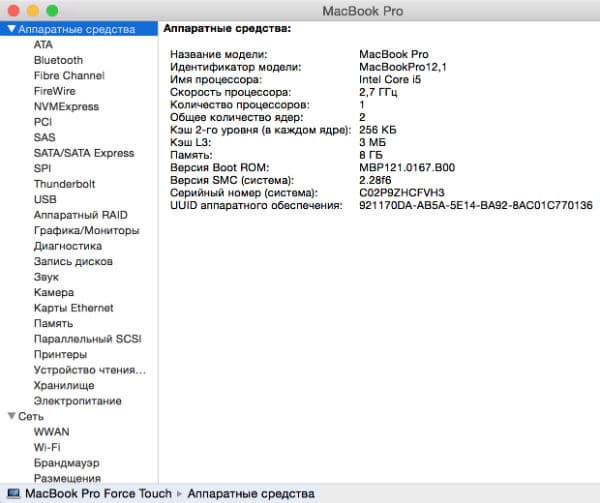Click the 2,7 ГГц processor speed value

point(378,92)
